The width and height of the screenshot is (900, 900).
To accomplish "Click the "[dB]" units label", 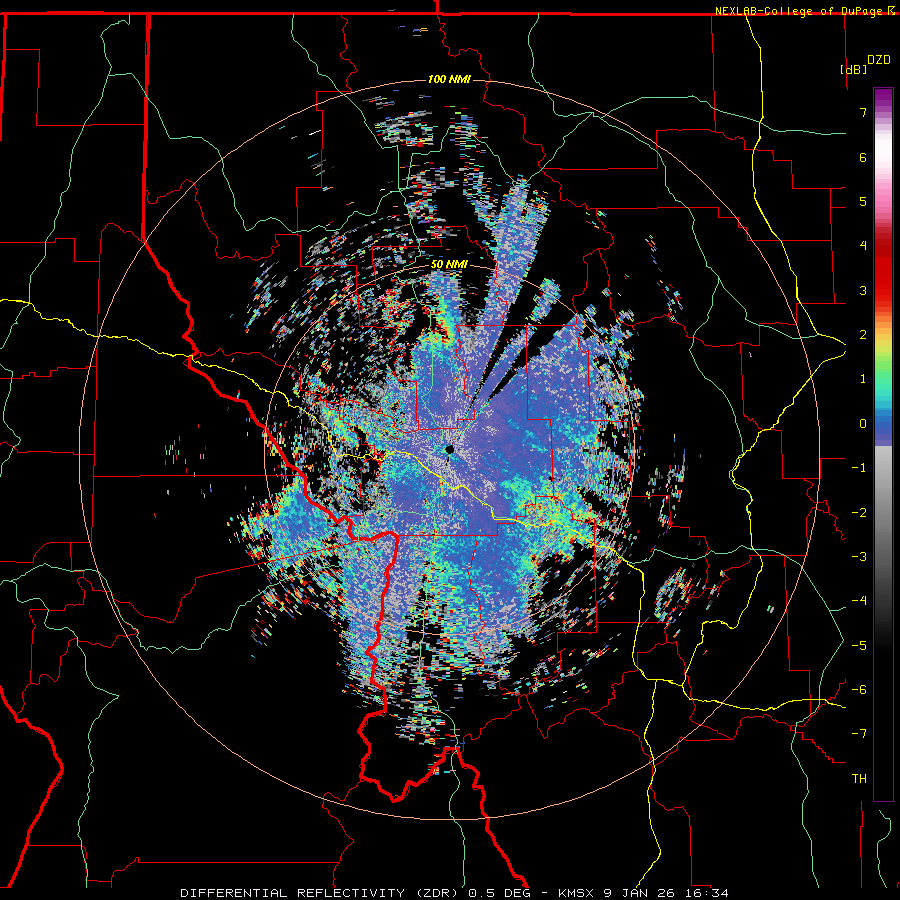I will (x=853, y=69).
